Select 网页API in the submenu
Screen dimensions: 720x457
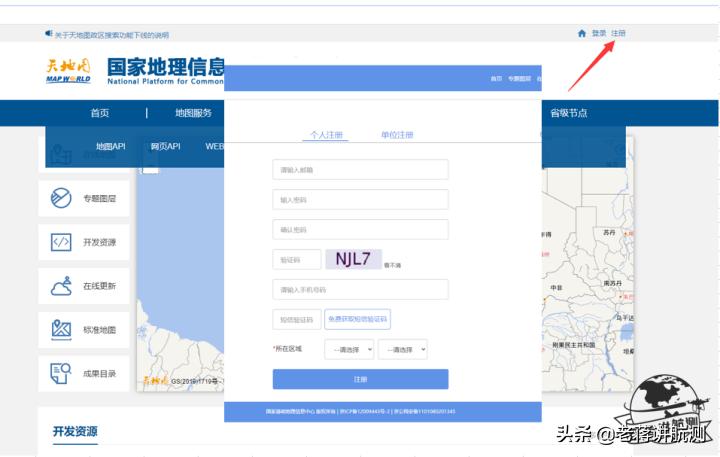coord(165,147)
